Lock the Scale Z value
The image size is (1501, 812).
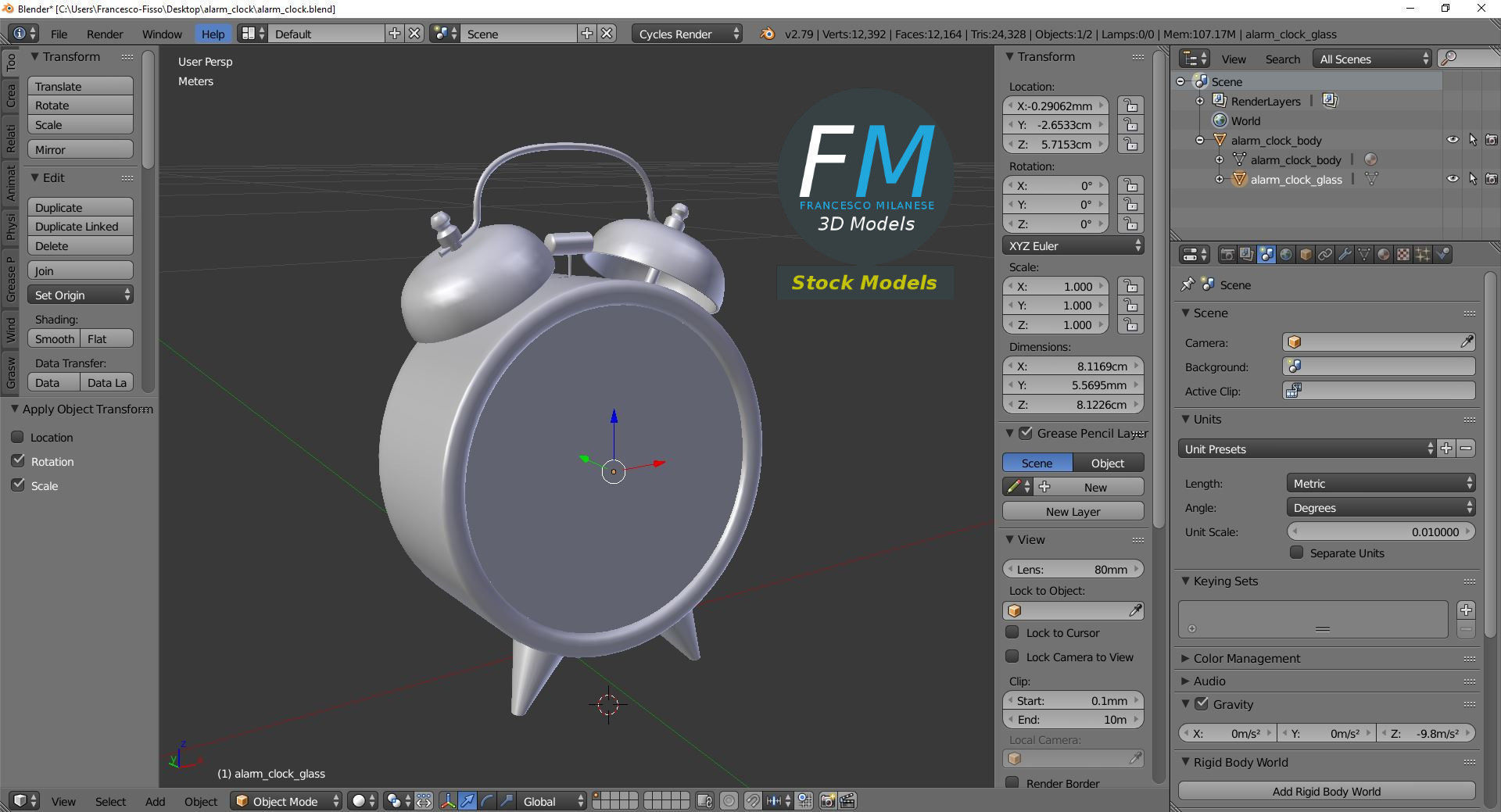point(1130,325)
